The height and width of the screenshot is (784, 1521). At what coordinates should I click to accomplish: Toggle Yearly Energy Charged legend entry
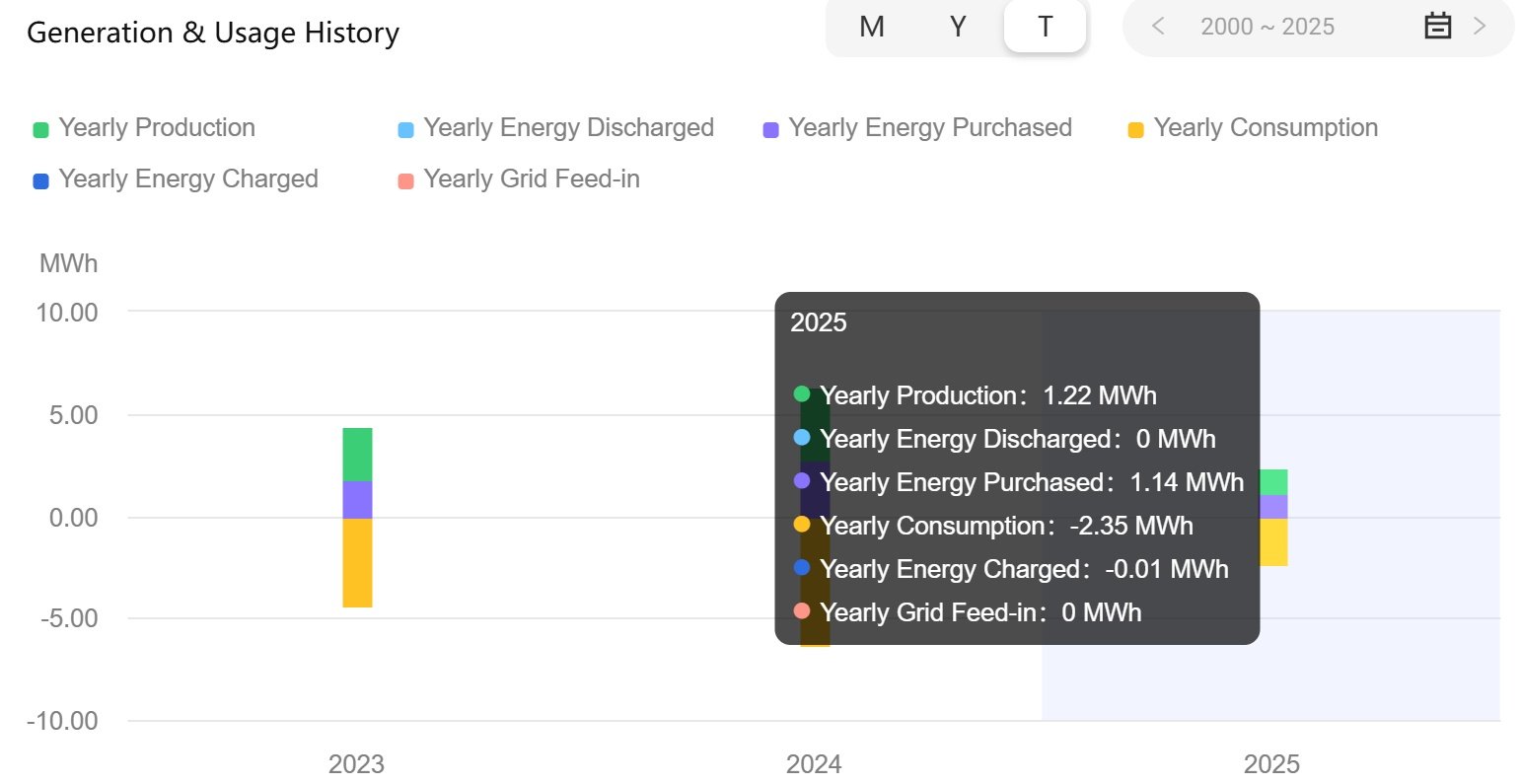pyautogui.click(x=187, y=179)
